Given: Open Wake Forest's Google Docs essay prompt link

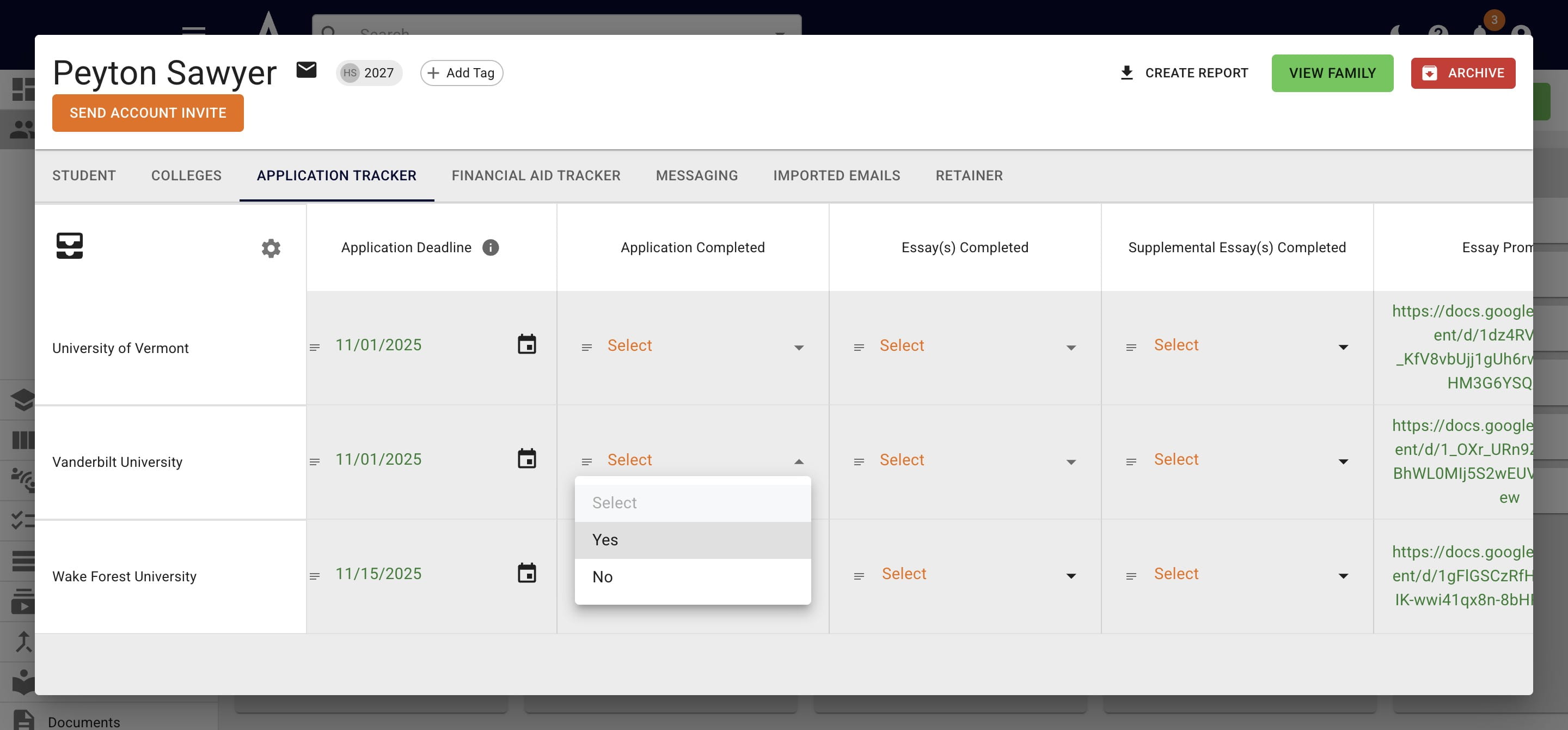Looking at the screenshot, I should point(1462,576).
